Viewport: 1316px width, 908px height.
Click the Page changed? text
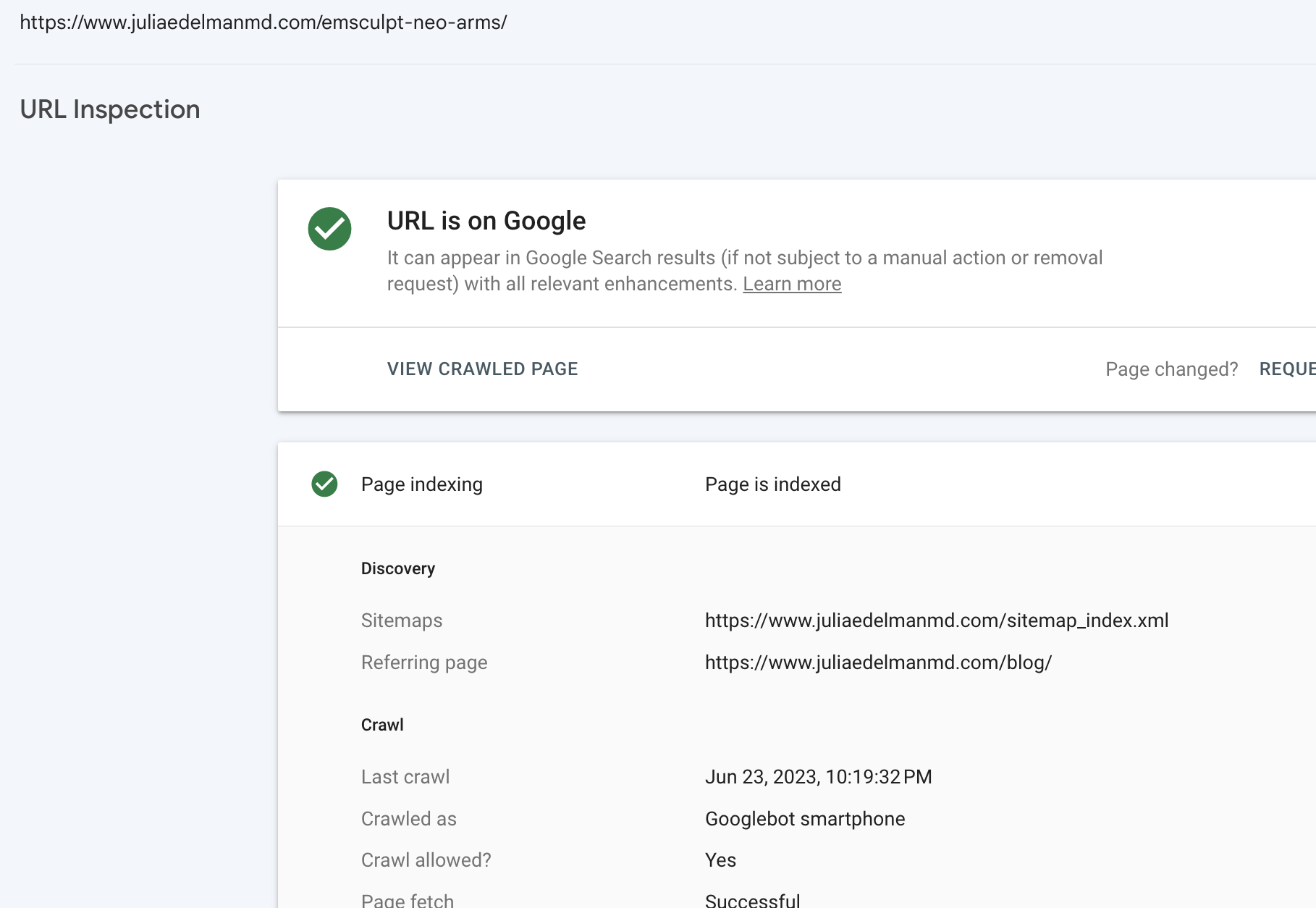tap(1171, 369)
